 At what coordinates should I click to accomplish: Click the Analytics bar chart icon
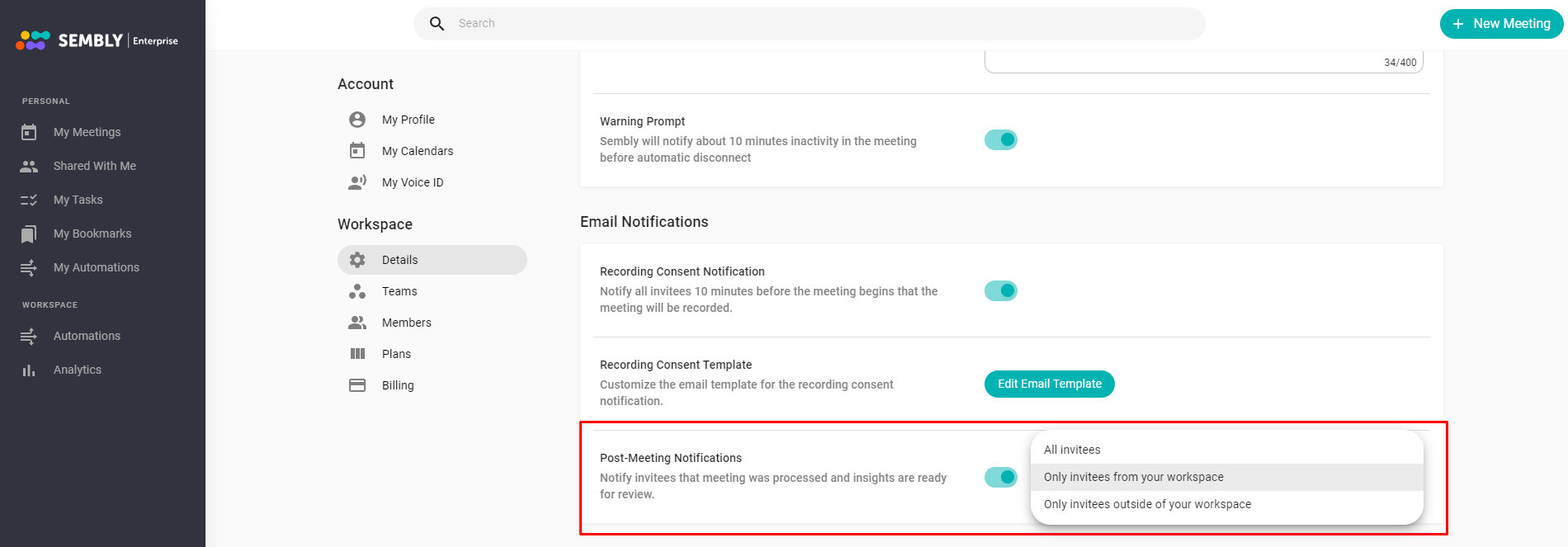click(29, 370)
